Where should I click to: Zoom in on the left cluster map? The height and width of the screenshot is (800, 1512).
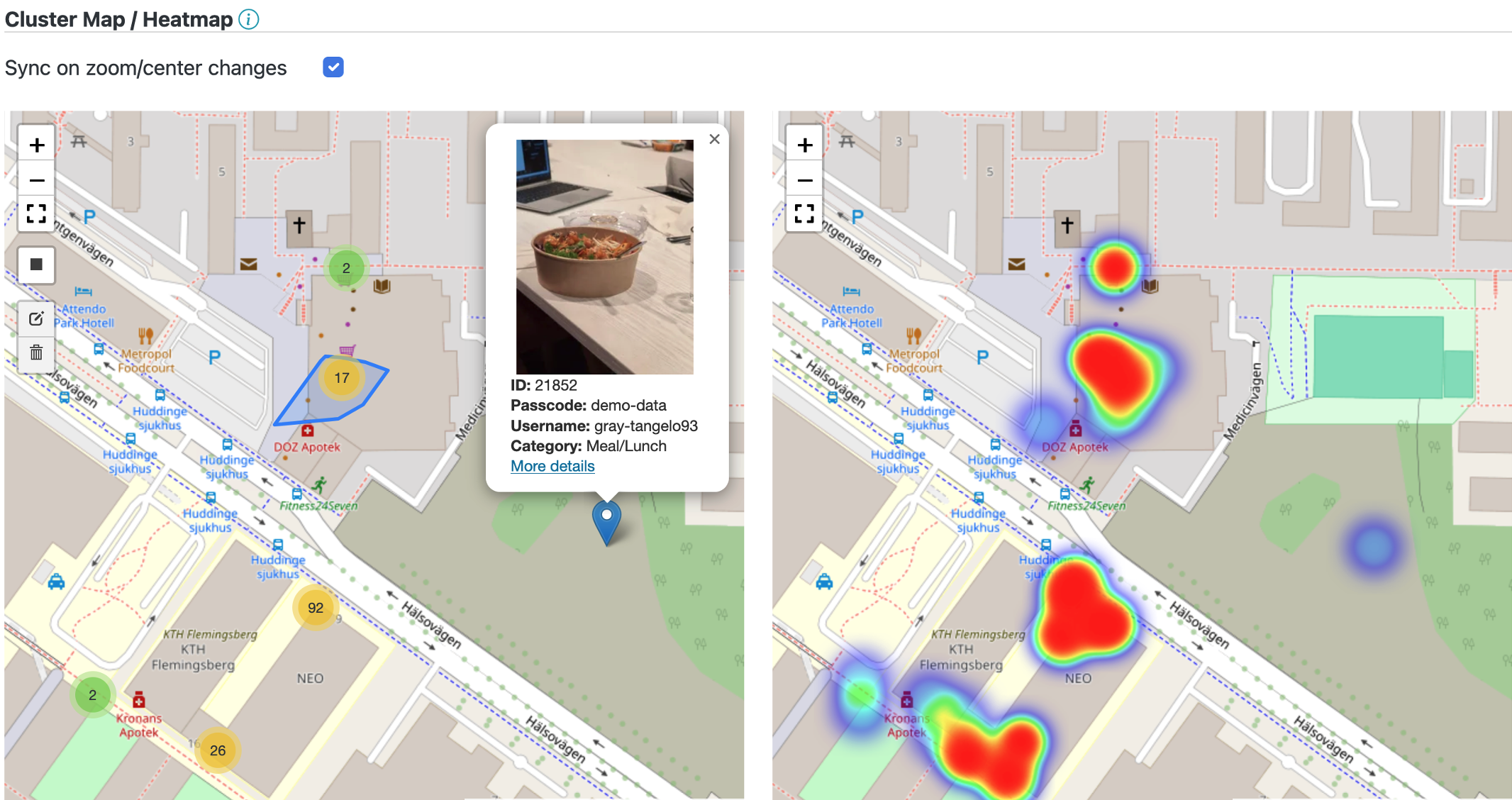37,145
